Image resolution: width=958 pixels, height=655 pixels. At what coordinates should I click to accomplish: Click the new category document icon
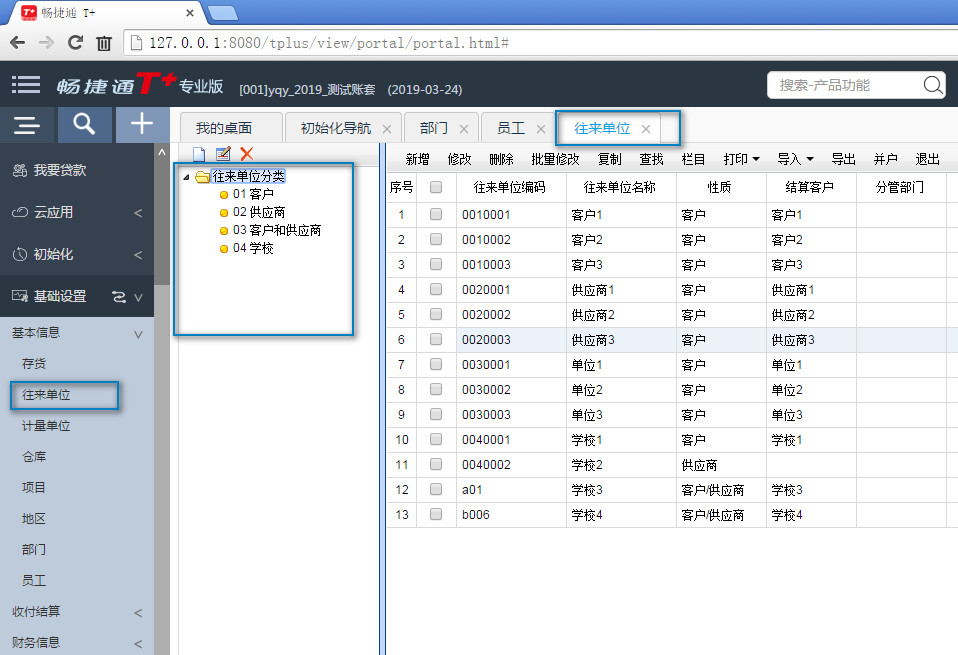point(199,154)
